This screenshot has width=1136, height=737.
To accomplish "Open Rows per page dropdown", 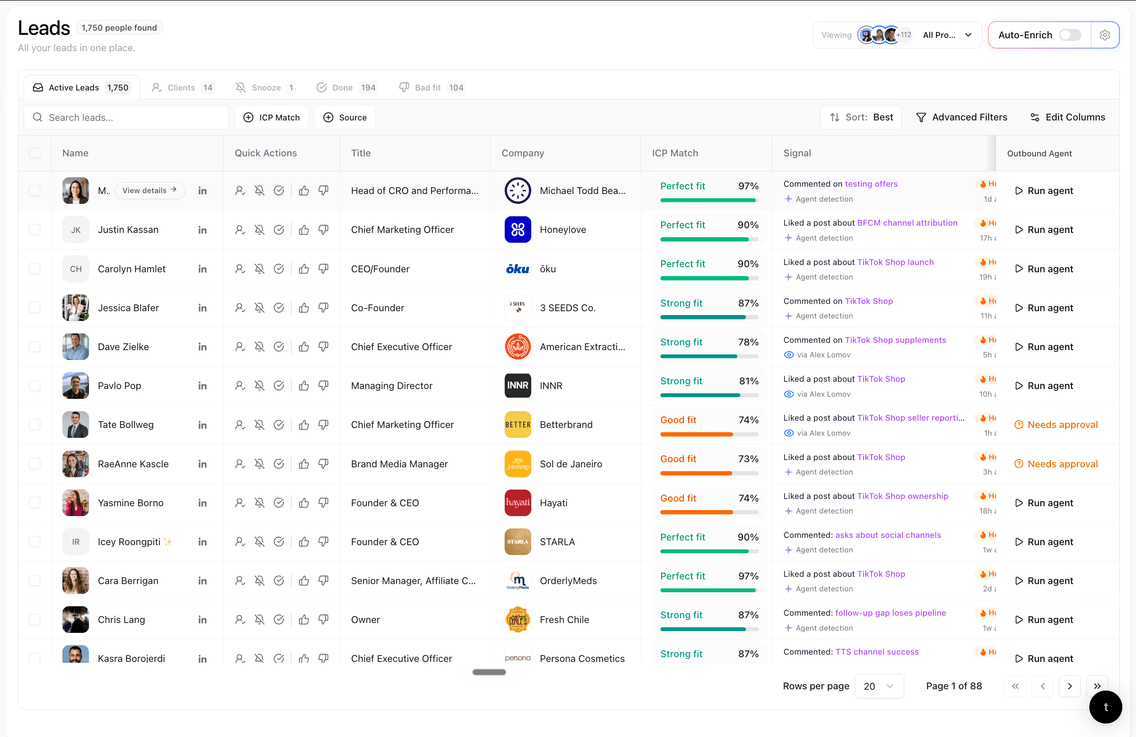I will 879,686.
